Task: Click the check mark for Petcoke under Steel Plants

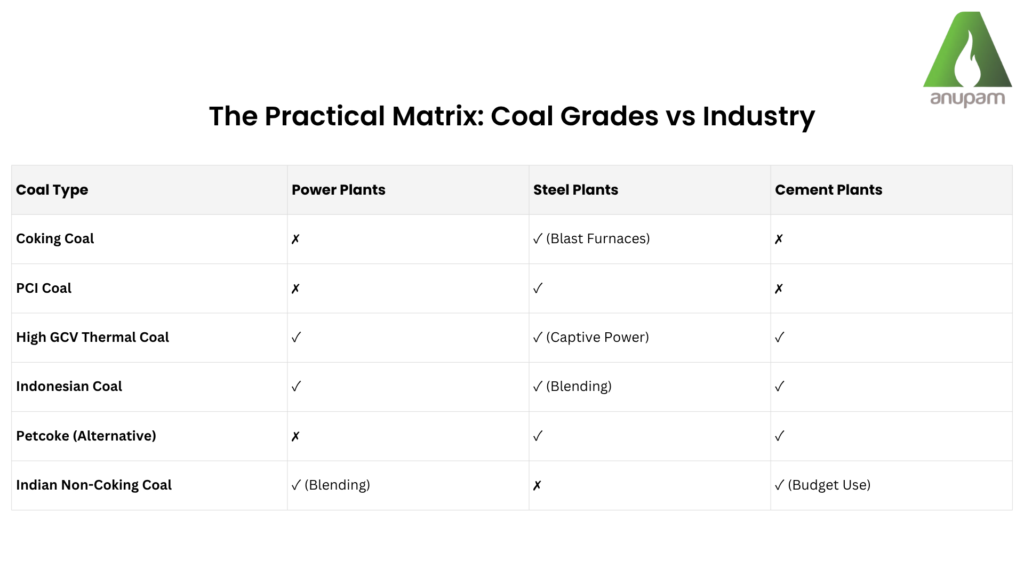Action: [x=538, y=436]
